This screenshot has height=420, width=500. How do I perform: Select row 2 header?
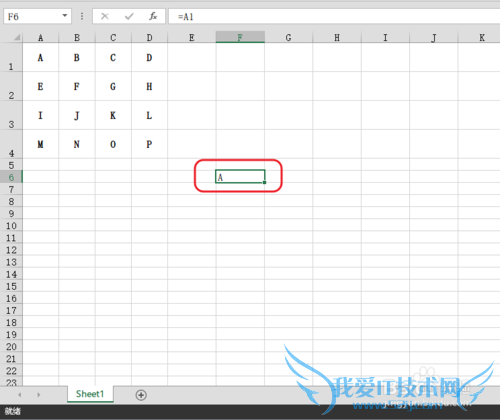pos(11,86)
